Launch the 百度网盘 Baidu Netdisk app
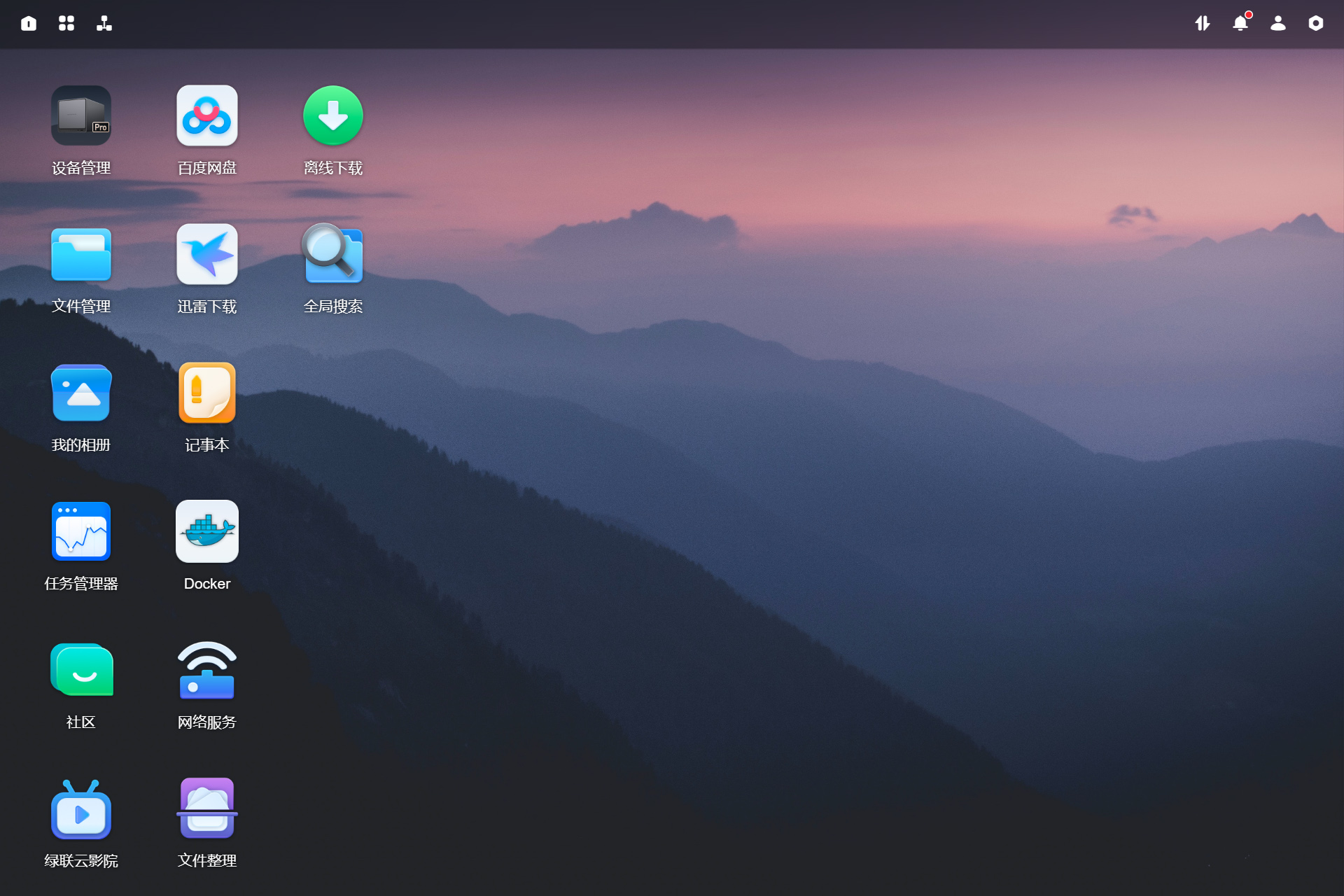This screenshot has width=1344, height=896. pyautogui.click(x=206, y=116)
